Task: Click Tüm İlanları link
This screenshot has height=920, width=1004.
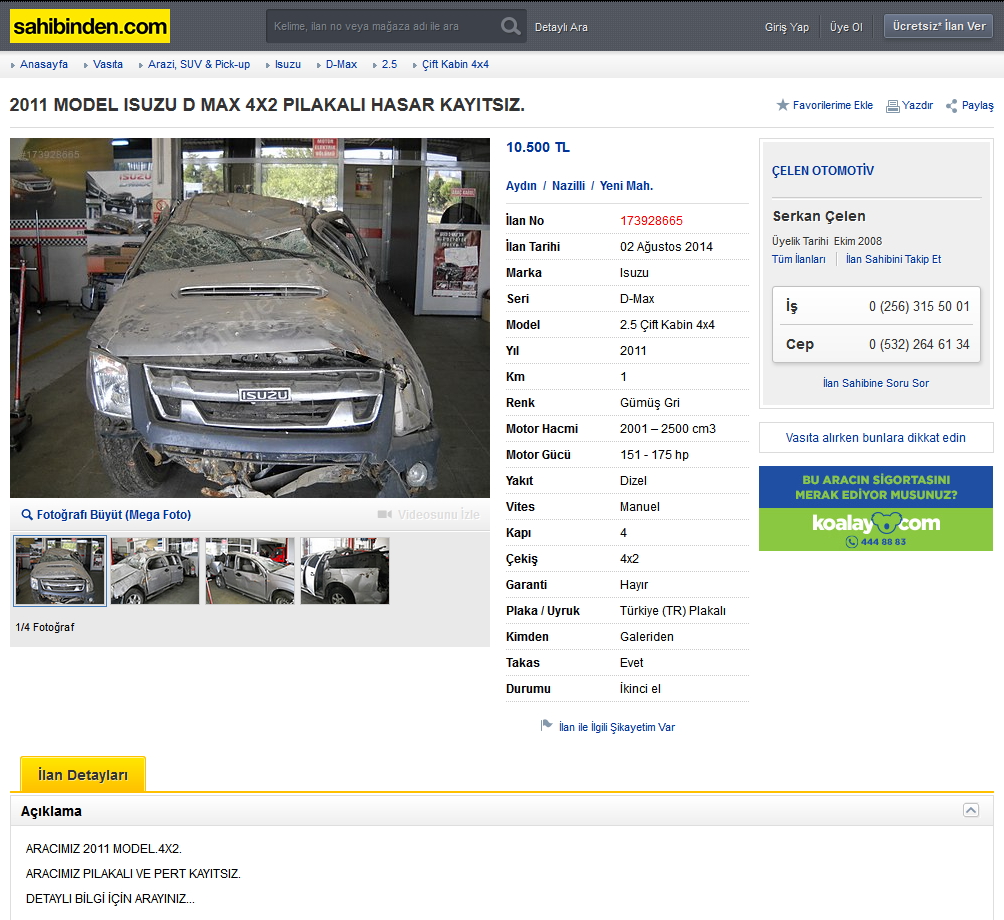Action: [x=798, y=259]
